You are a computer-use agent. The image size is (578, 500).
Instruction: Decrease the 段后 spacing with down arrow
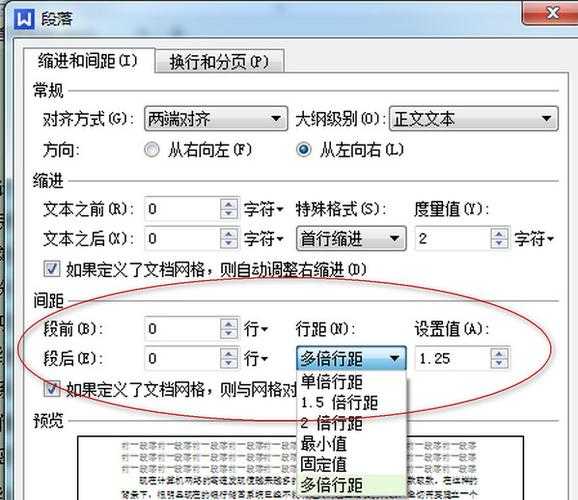(x=229, y=364)
